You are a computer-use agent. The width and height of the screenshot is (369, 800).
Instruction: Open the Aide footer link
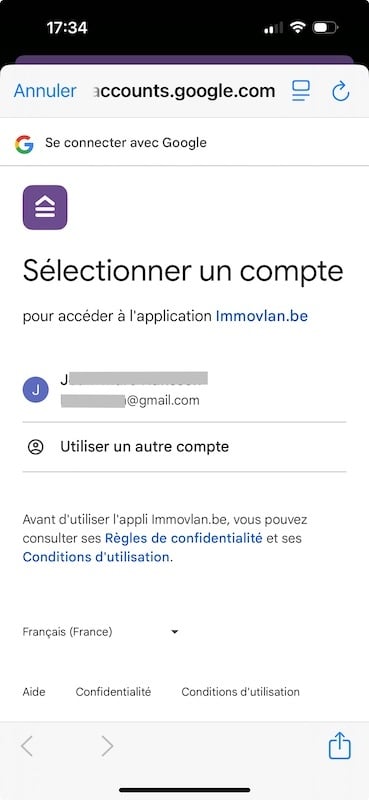tap(34, 692)
